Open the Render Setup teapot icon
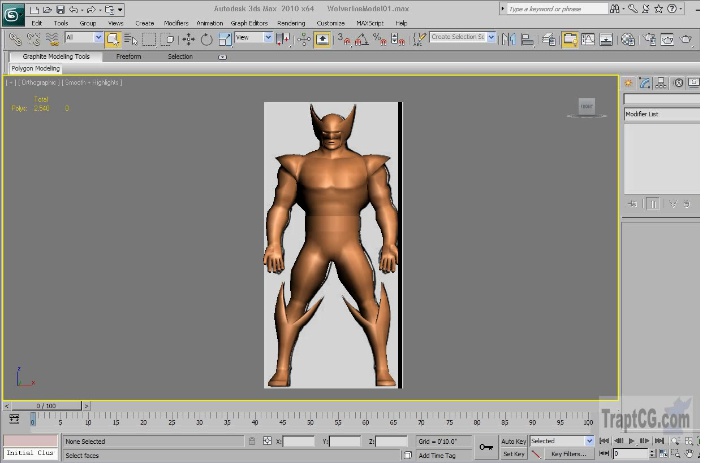This screenshot has height=463, width=724. [650, 39]
